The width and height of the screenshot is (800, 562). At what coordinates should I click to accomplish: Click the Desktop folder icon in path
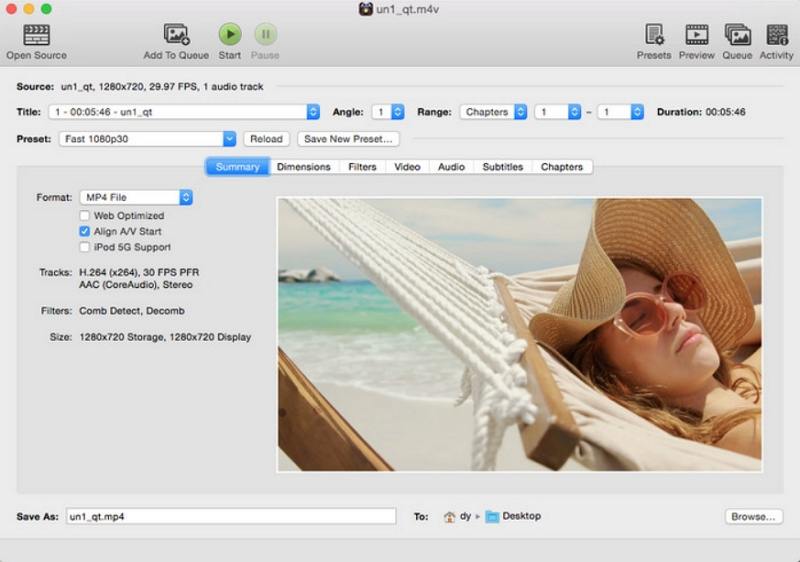(492, 517)
